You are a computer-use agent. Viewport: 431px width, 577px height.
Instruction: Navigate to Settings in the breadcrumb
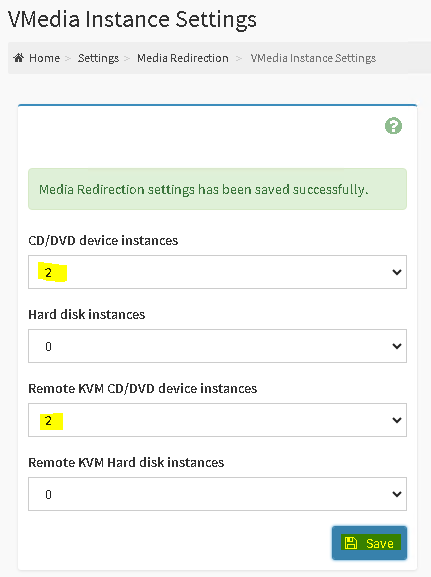point(98,58)
